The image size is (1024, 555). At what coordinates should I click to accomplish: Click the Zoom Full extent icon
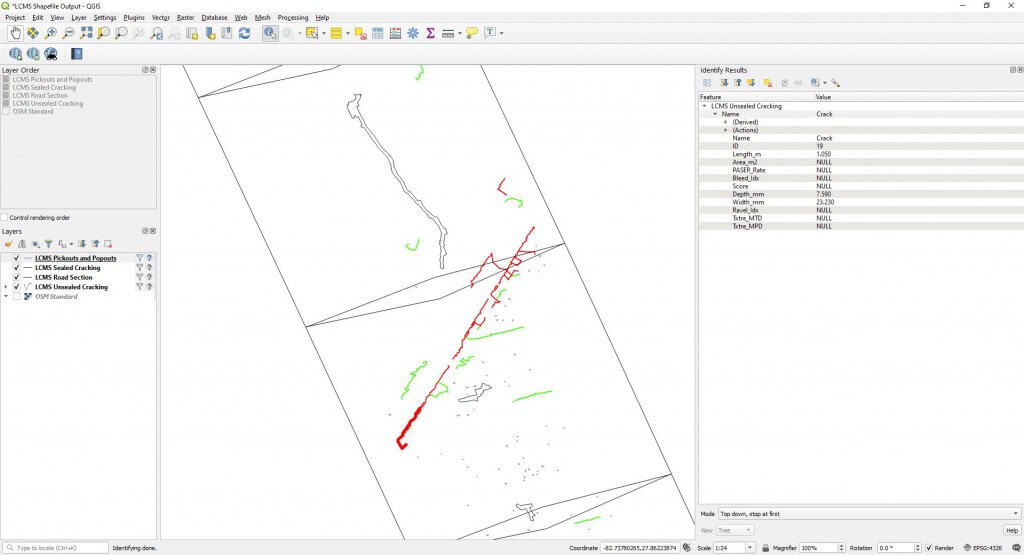coord(86,33)
